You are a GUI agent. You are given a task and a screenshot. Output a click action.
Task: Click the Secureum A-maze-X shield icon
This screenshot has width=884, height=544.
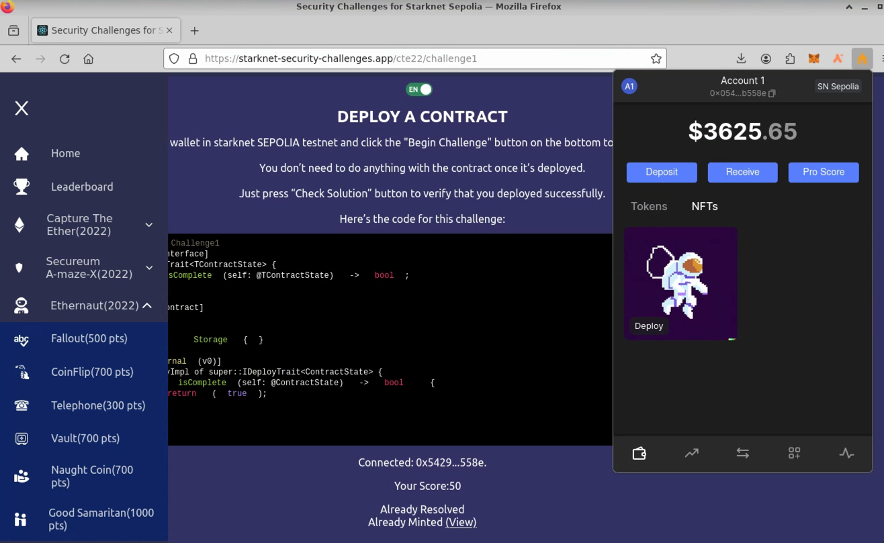click(x=19, y=268)
